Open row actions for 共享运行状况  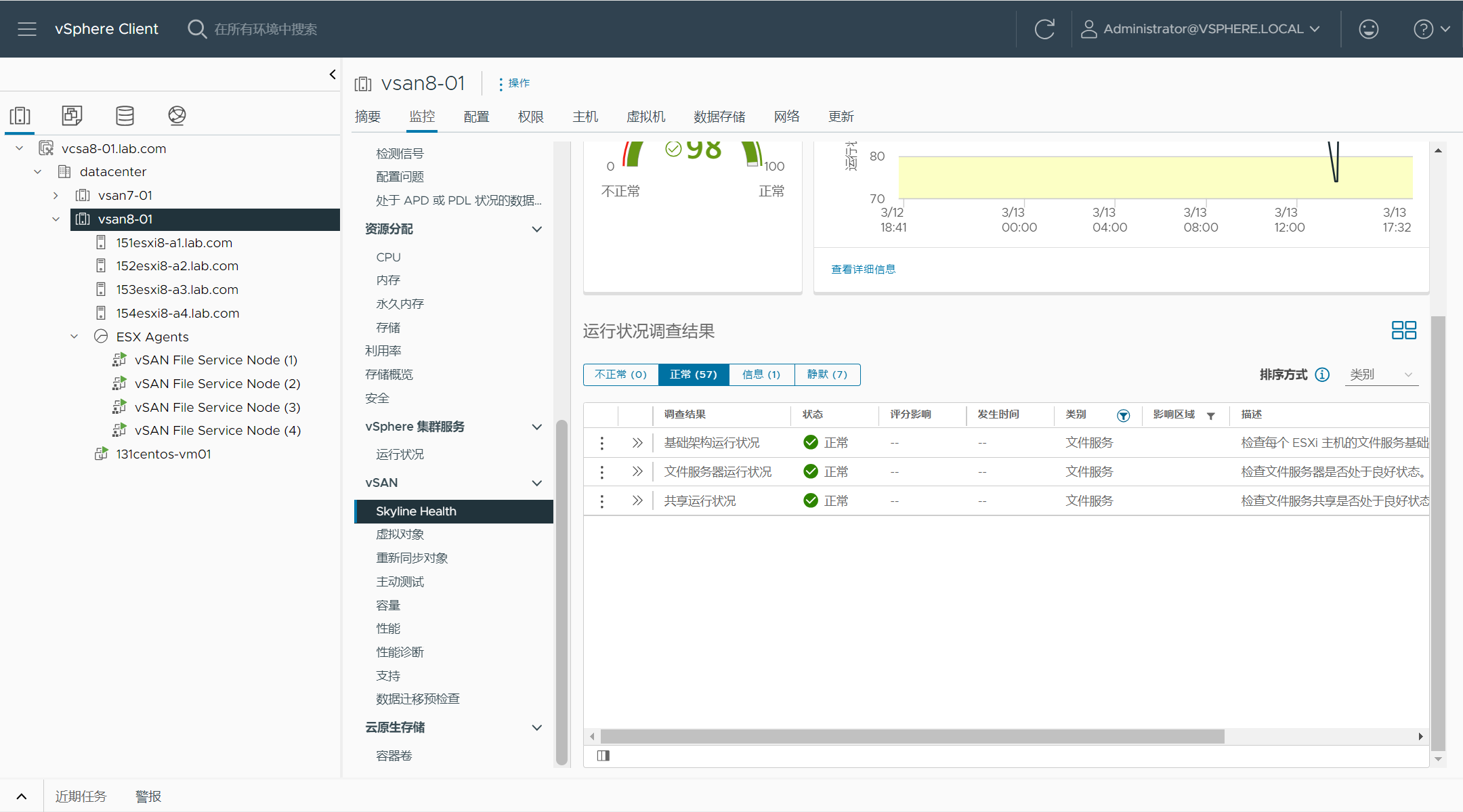[x=601, y=501]
